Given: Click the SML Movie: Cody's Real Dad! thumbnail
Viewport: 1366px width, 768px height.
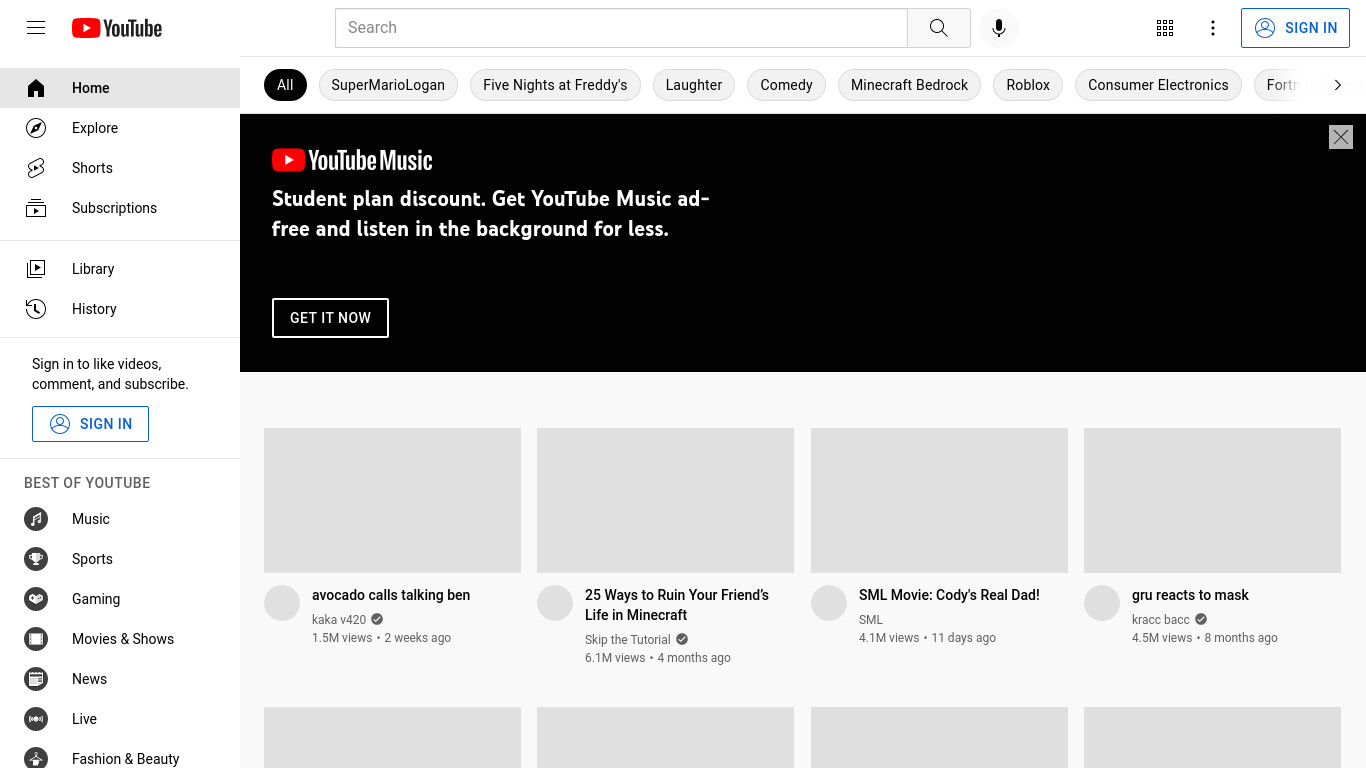Looking at the screenshot, I should pos(939,500).
